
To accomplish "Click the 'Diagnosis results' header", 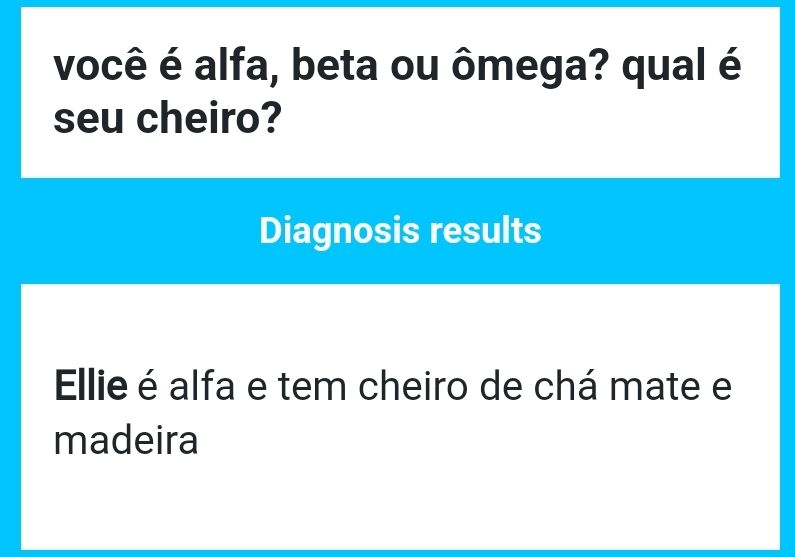I will (399, 231).
